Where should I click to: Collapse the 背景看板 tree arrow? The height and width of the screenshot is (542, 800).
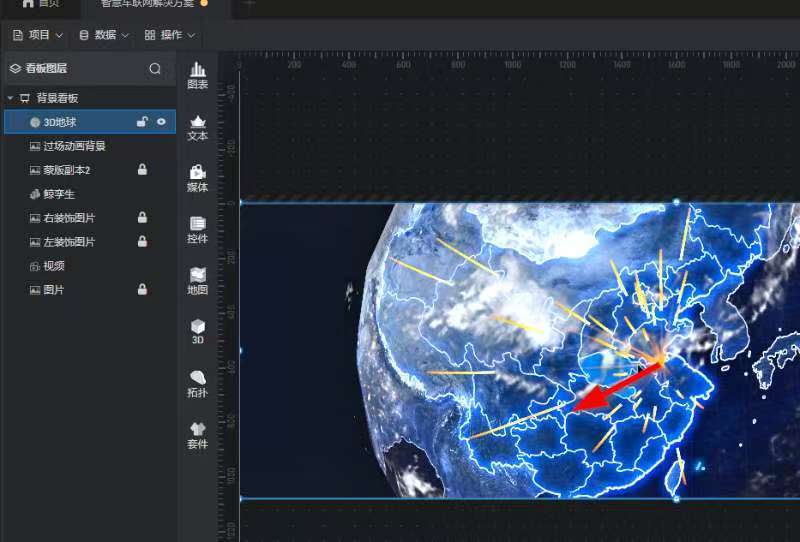10,97
